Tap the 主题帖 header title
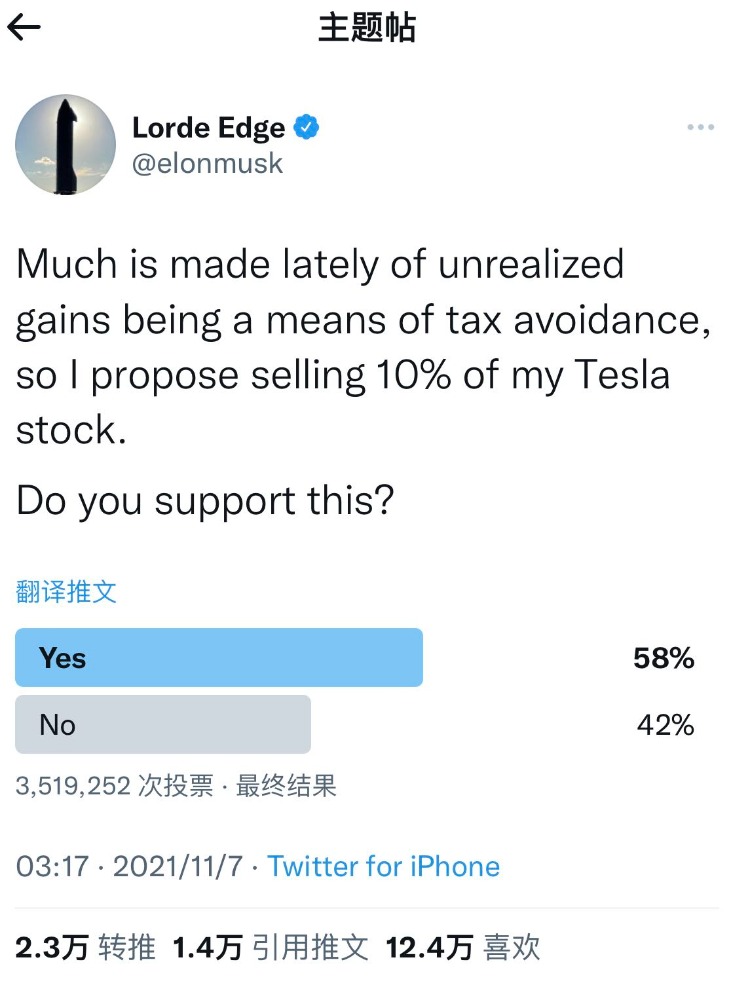Image resolution: width=750 pixels, height=983 pixels. coord(366,28)
